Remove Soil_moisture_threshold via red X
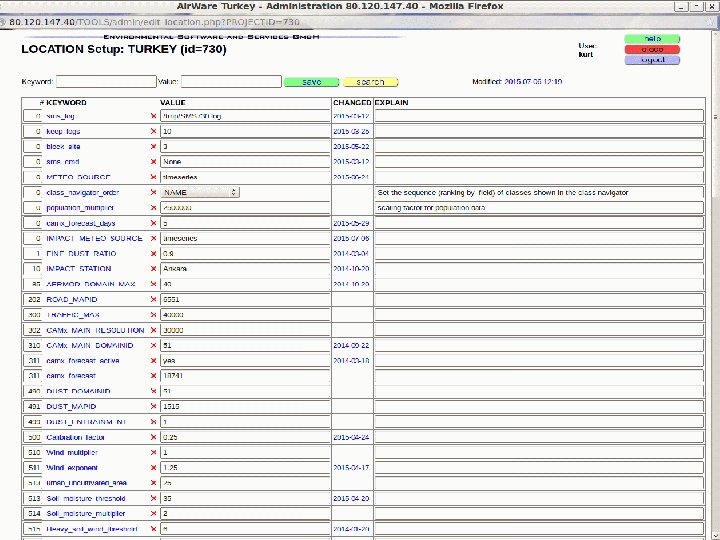720x540 pixels. click(x=153, y=498)
